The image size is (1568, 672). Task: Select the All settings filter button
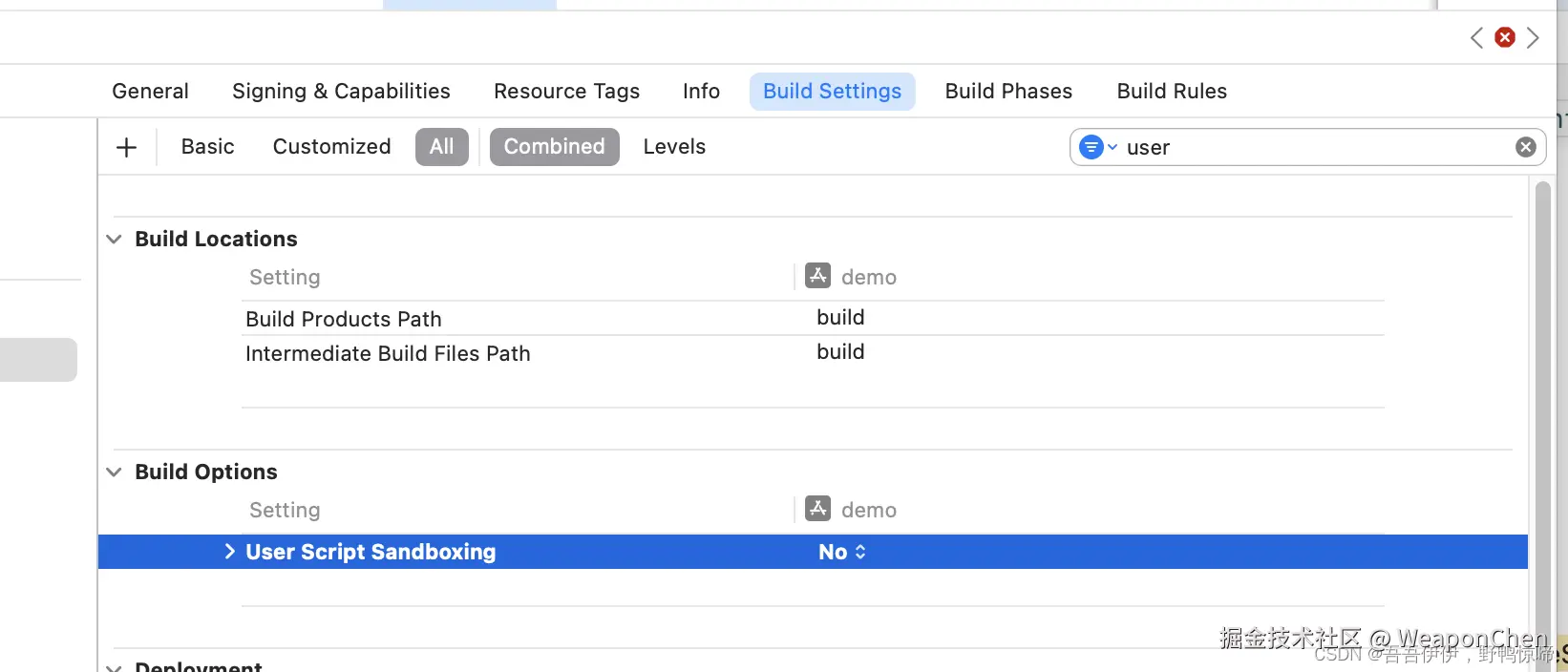[x=441, y=147]
